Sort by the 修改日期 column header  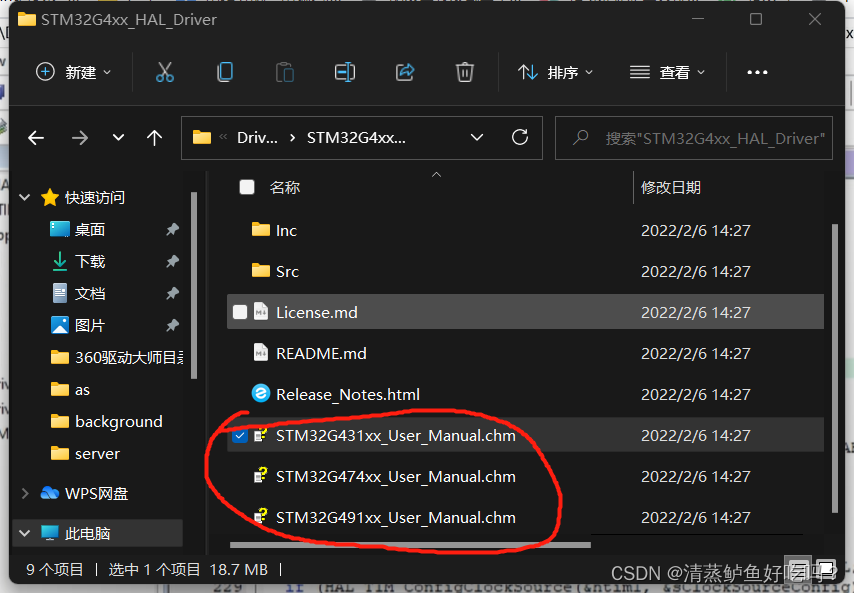671,187
